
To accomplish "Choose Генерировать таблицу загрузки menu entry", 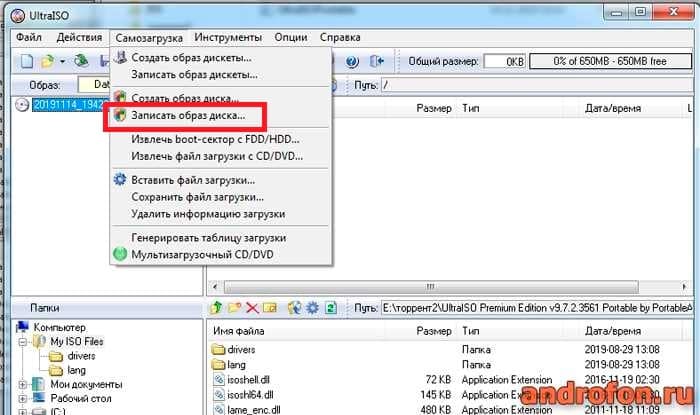I will (221, 238).
